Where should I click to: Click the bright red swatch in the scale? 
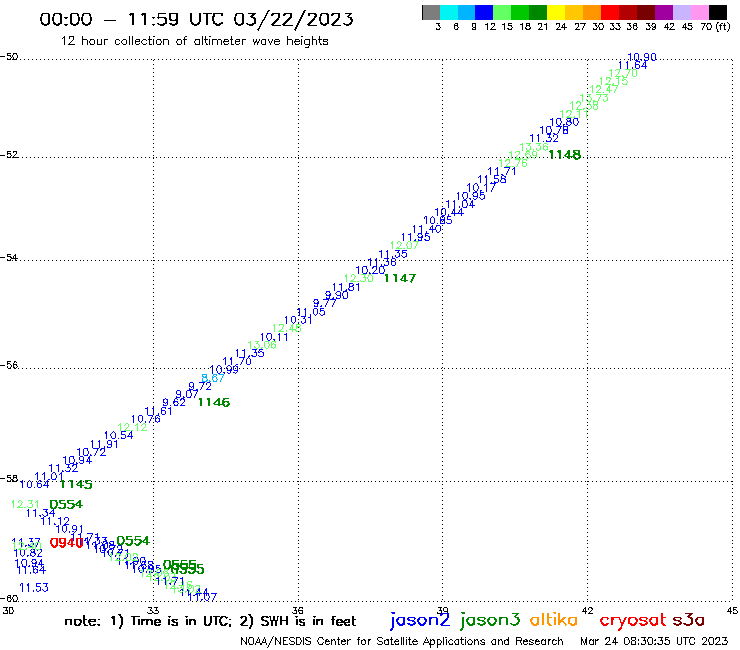[x=610, y=12]
